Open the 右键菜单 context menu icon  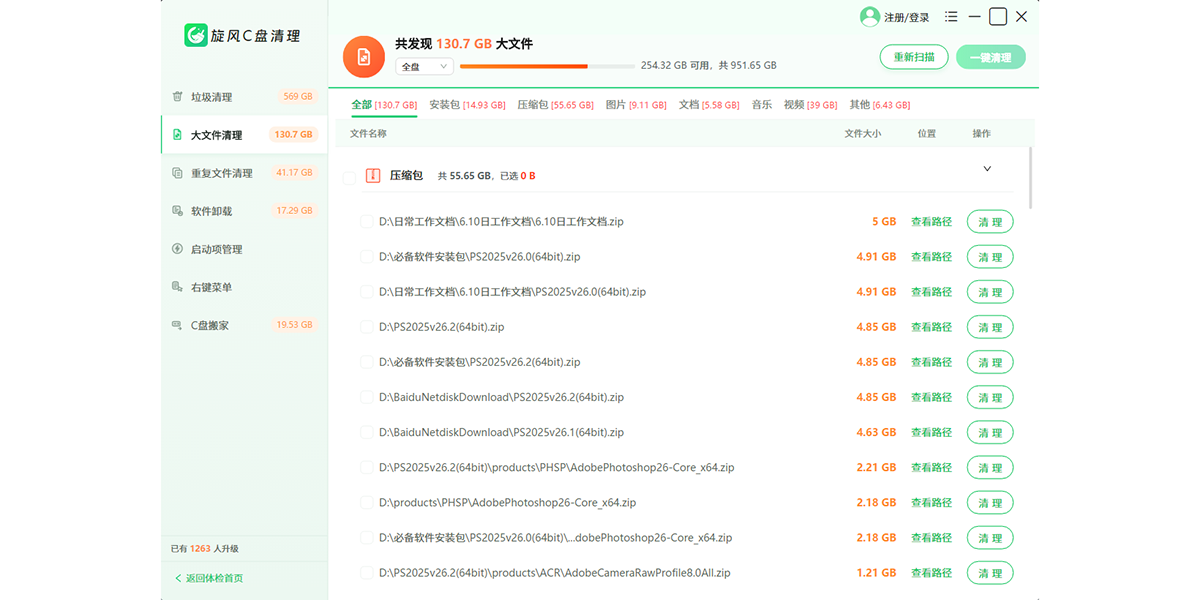[177, 287]
